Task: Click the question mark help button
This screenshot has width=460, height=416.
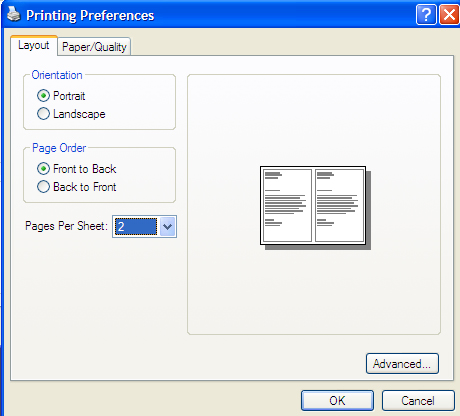Action: pos(426,15)
